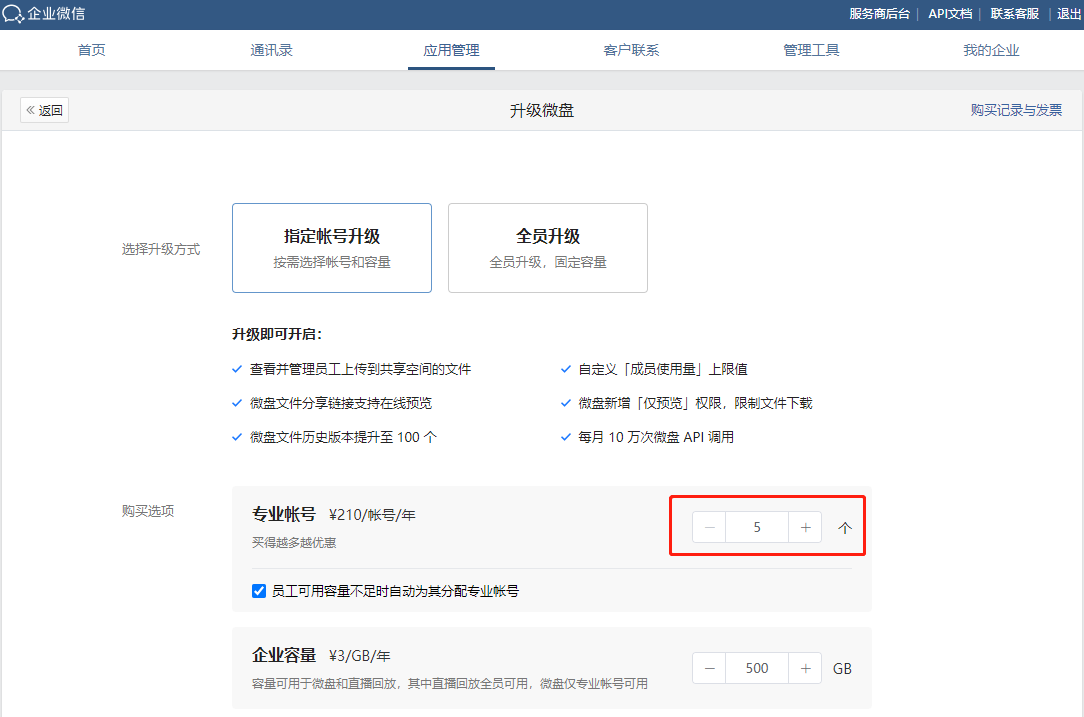
Task: Switch to 通讯录 tab
Action: coord(271,50)
